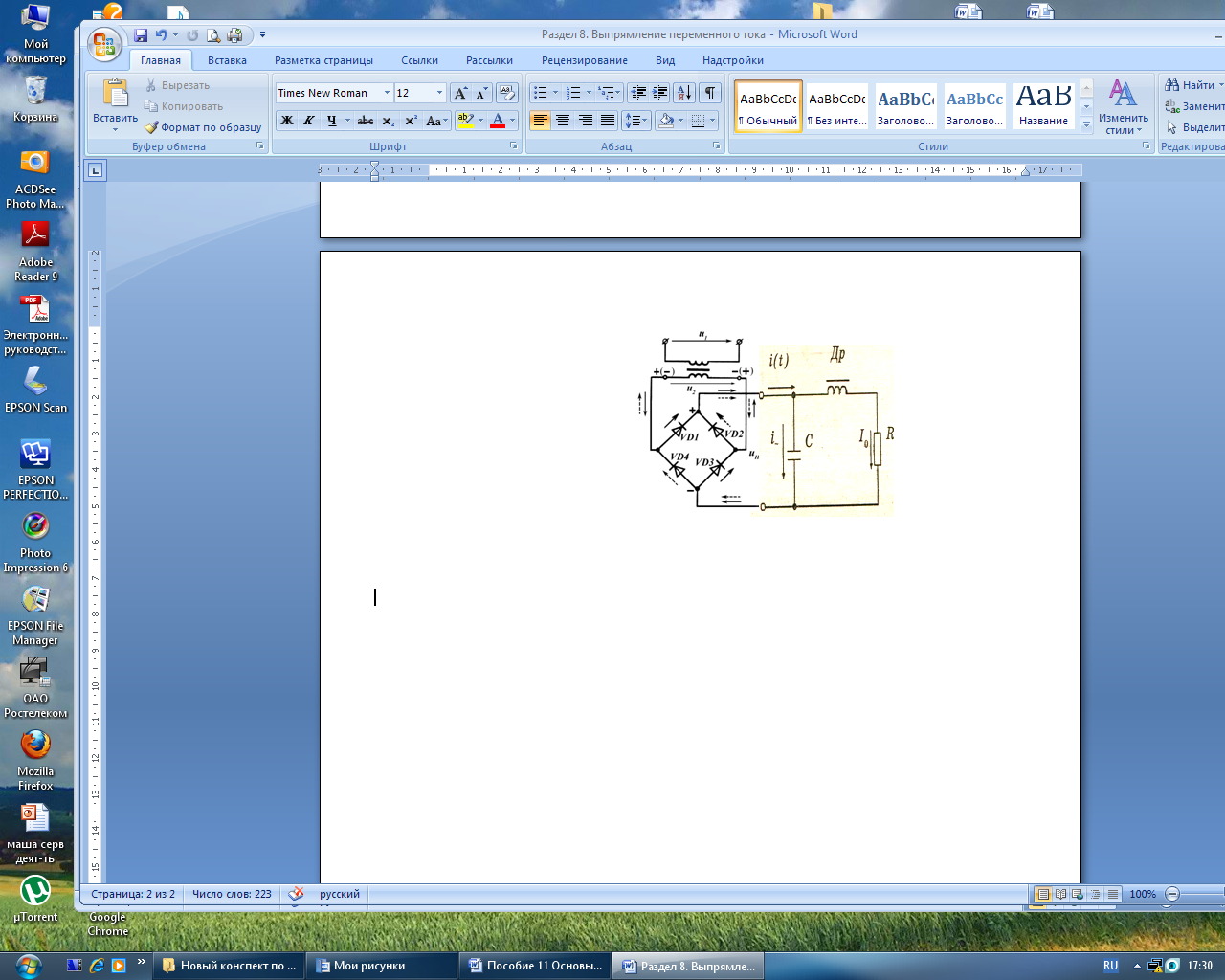Click the borders icon
This screenshot has height=980, width=1225.
tap(698, 121)
